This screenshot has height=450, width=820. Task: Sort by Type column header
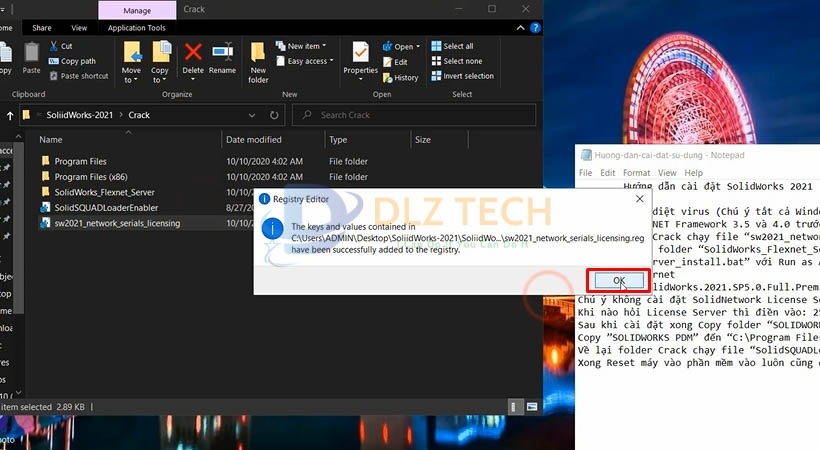coord(338,140)
